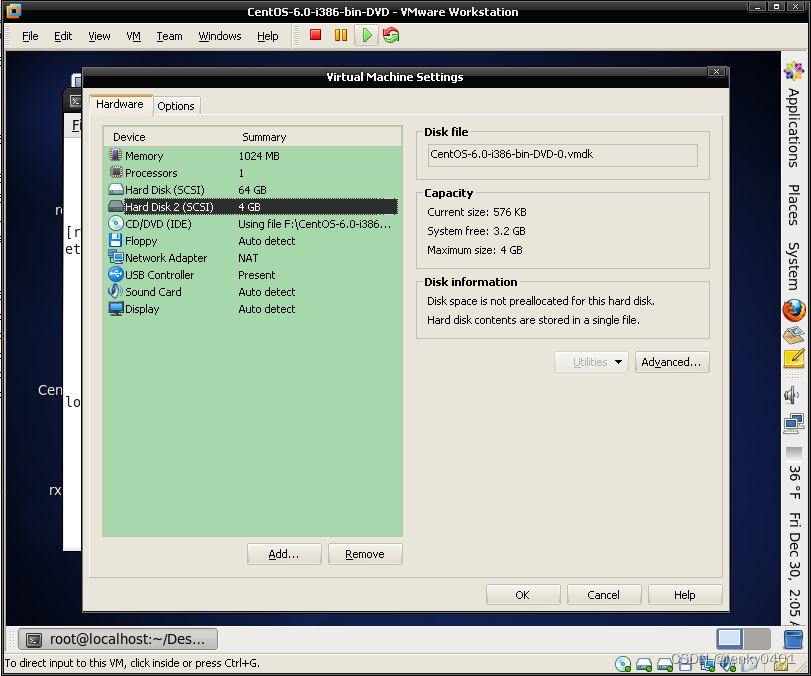Screen dimensions: 811x676
Task: Open the Windows menu
Action: [220, 36]
